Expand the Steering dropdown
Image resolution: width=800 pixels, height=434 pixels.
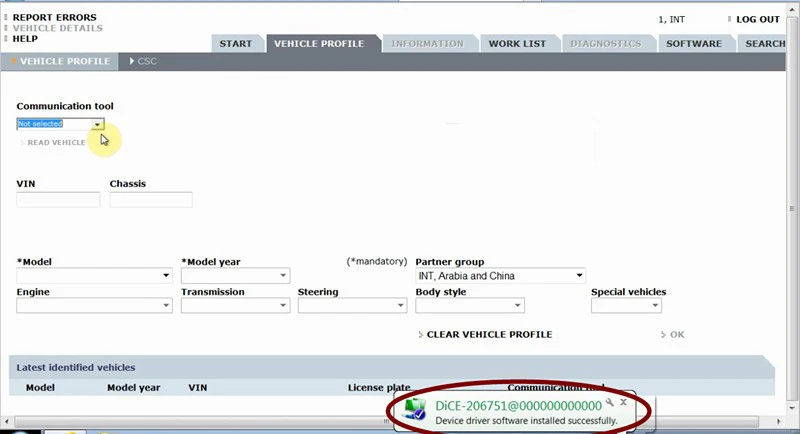[353, 305]
